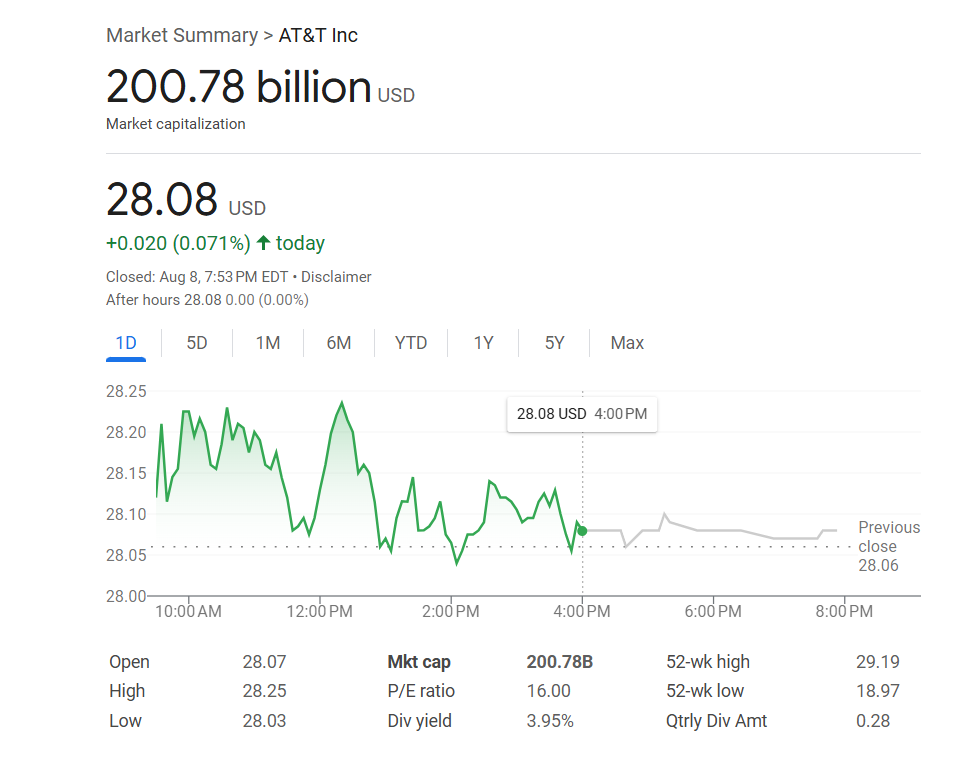
Task: Switch chart to 1Y range
Action: coord(483,343)
